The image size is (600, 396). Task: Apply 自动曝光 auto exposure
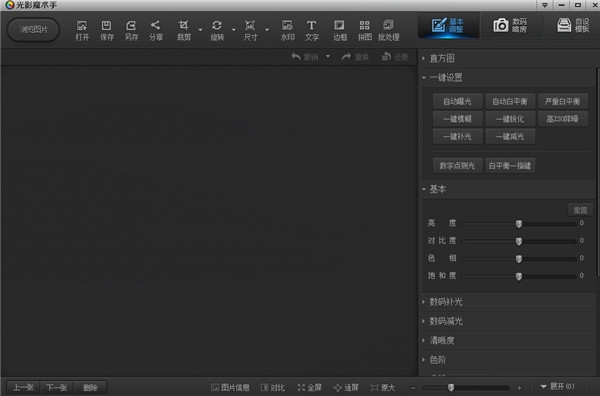pos(457,101)
